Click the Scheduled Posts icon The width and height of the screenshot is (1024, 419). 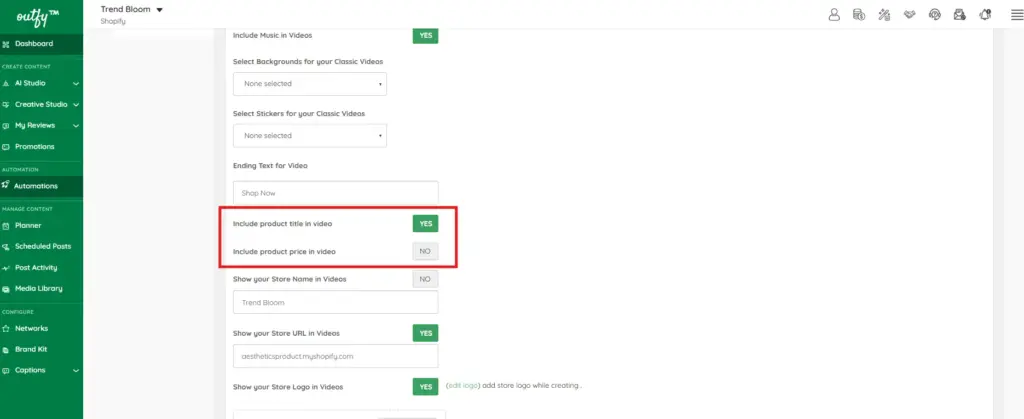[6, 247]
